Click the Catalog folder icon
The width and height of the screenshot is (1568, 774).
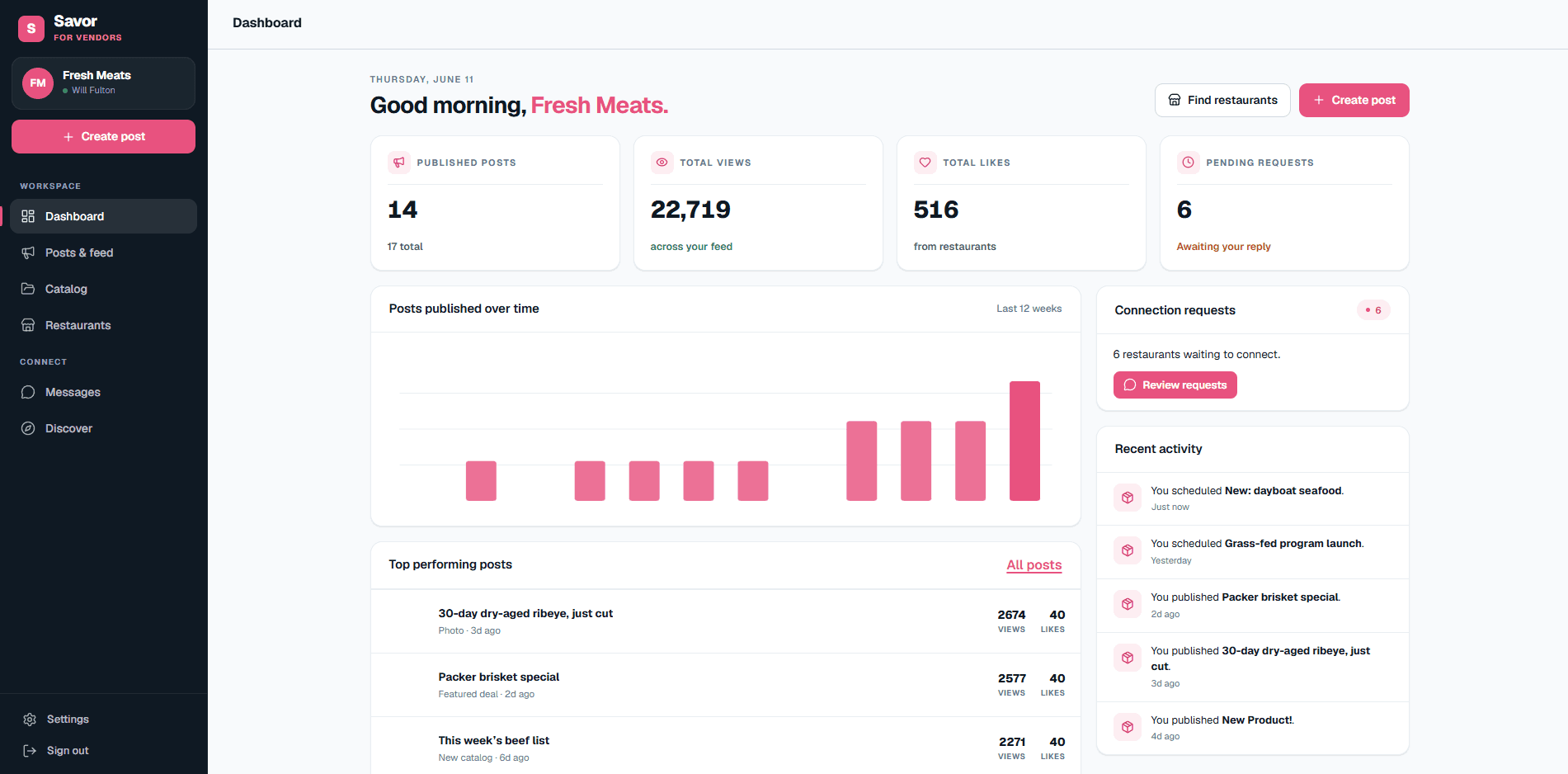(28, 289)
